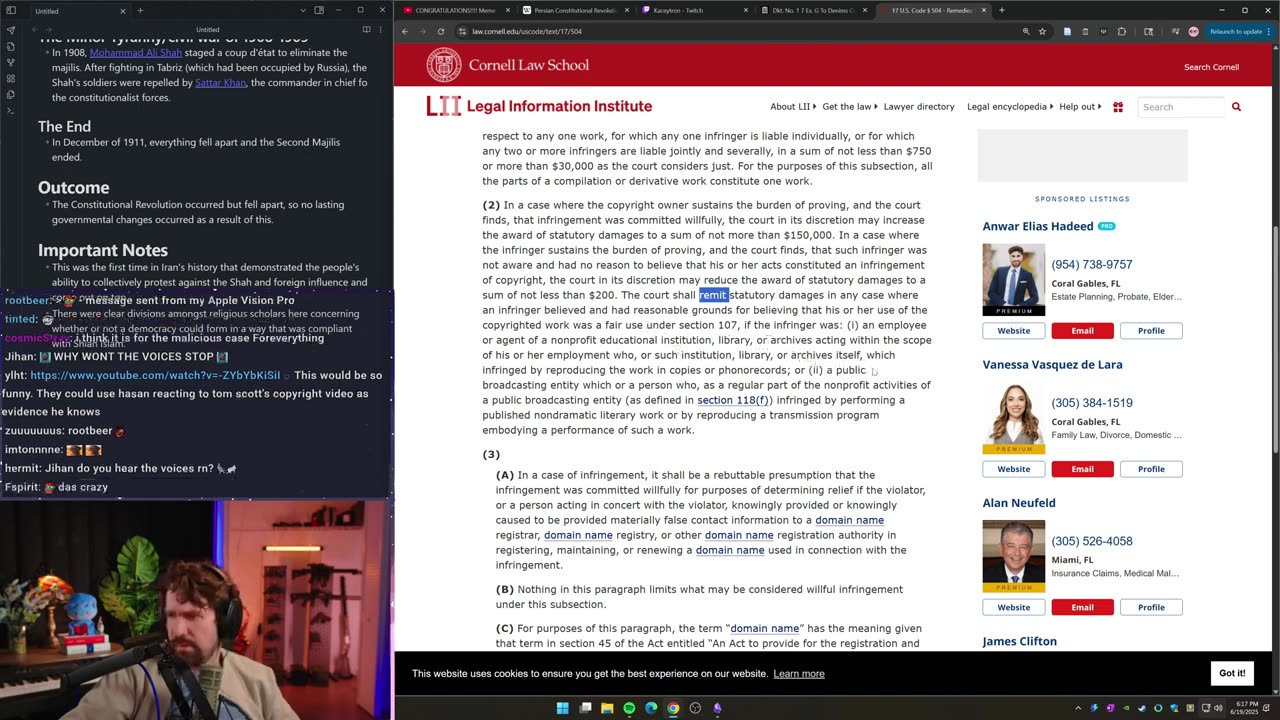Open Windows Start menu
This screenshot has width=1280, height=720.
562,708
